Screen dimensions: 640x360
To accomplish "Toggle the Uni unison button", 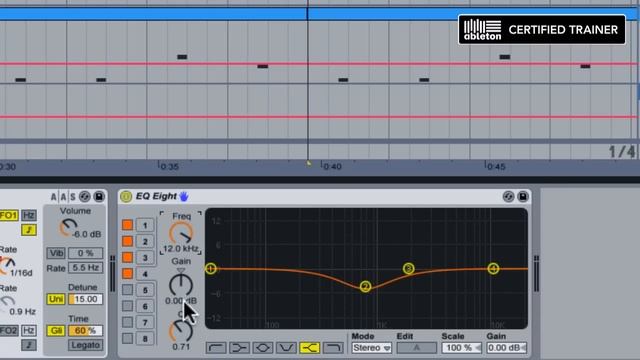I will point(56,299).
